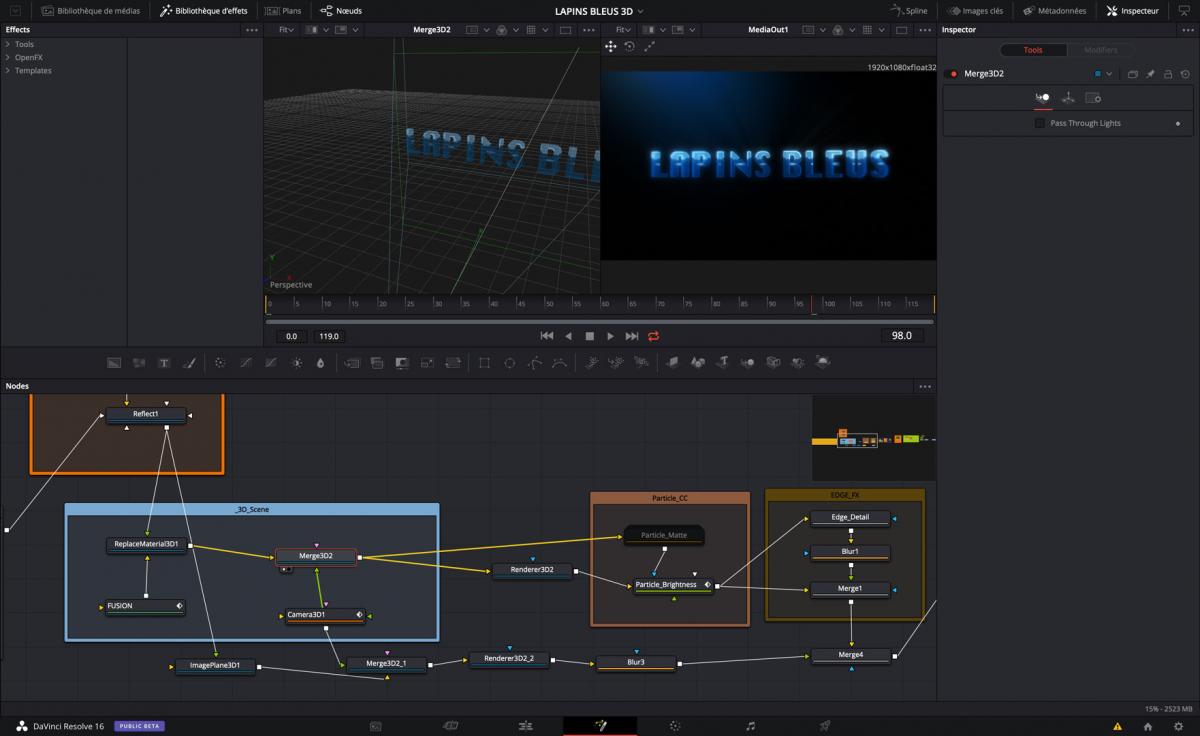Open project settings gear icon

pyautogui.click(x=1178, y=726)
